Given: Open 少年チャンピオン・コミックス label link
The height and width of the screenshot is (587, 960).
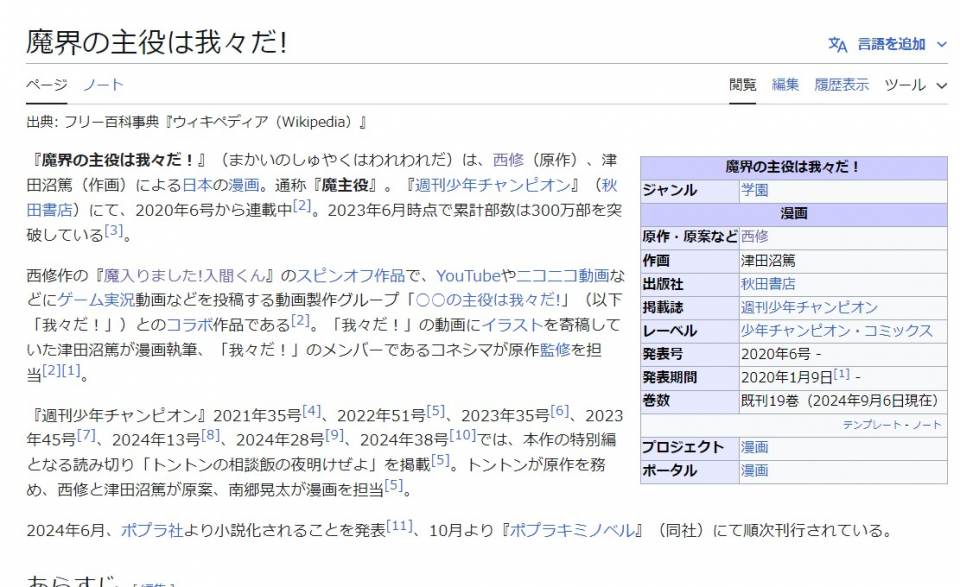Looking at the screenshot, I should (836, 330).
